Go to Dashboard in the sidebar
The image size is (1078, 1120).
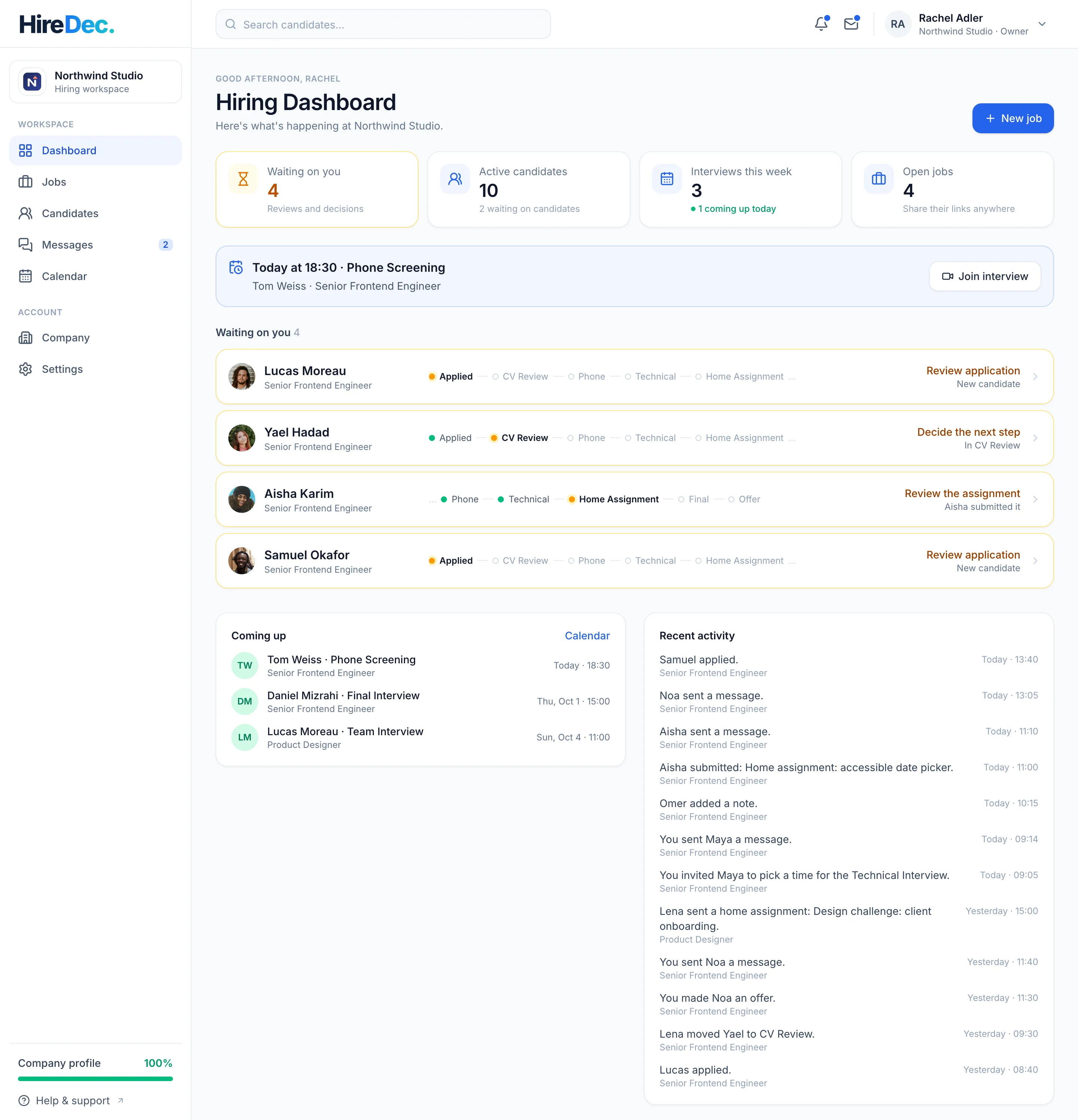point(95,150)
